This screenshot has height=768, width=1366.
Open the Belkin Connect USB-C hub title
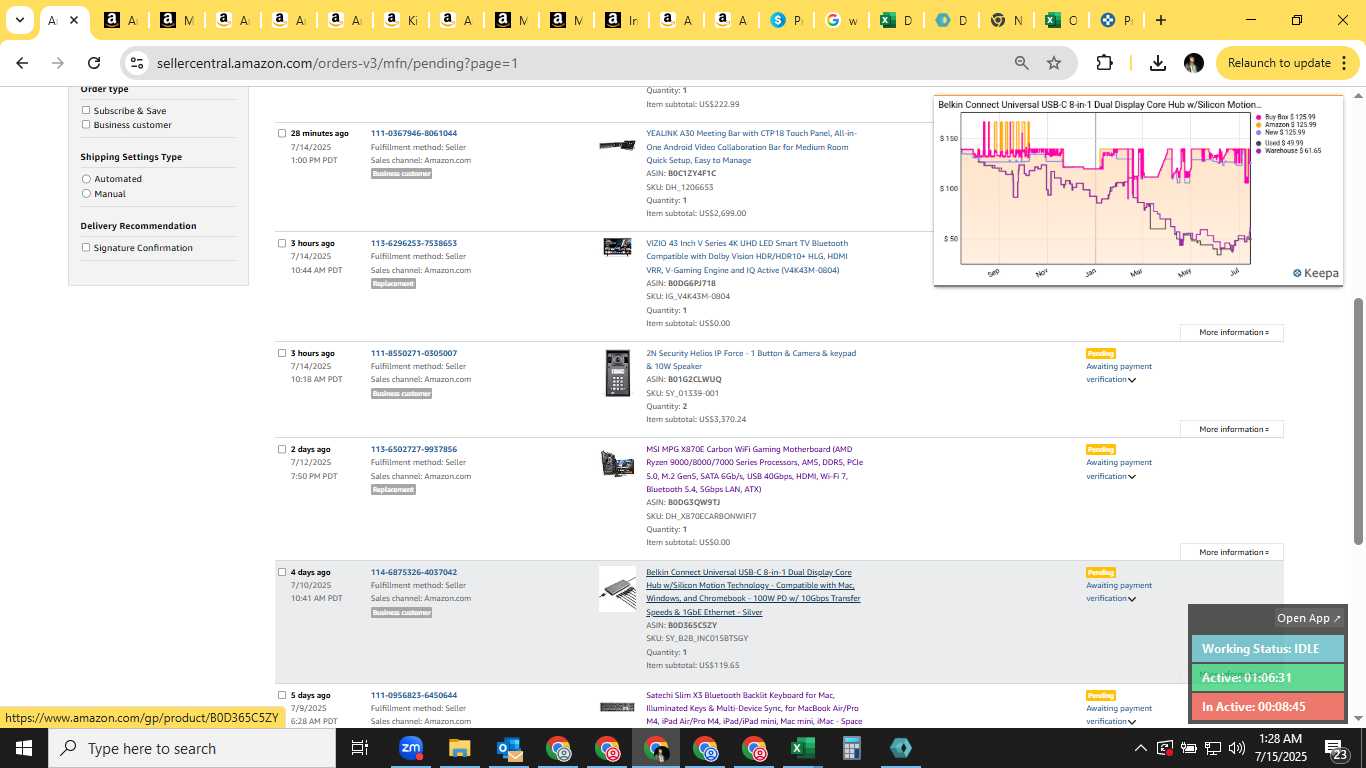(x=753, y=592)
